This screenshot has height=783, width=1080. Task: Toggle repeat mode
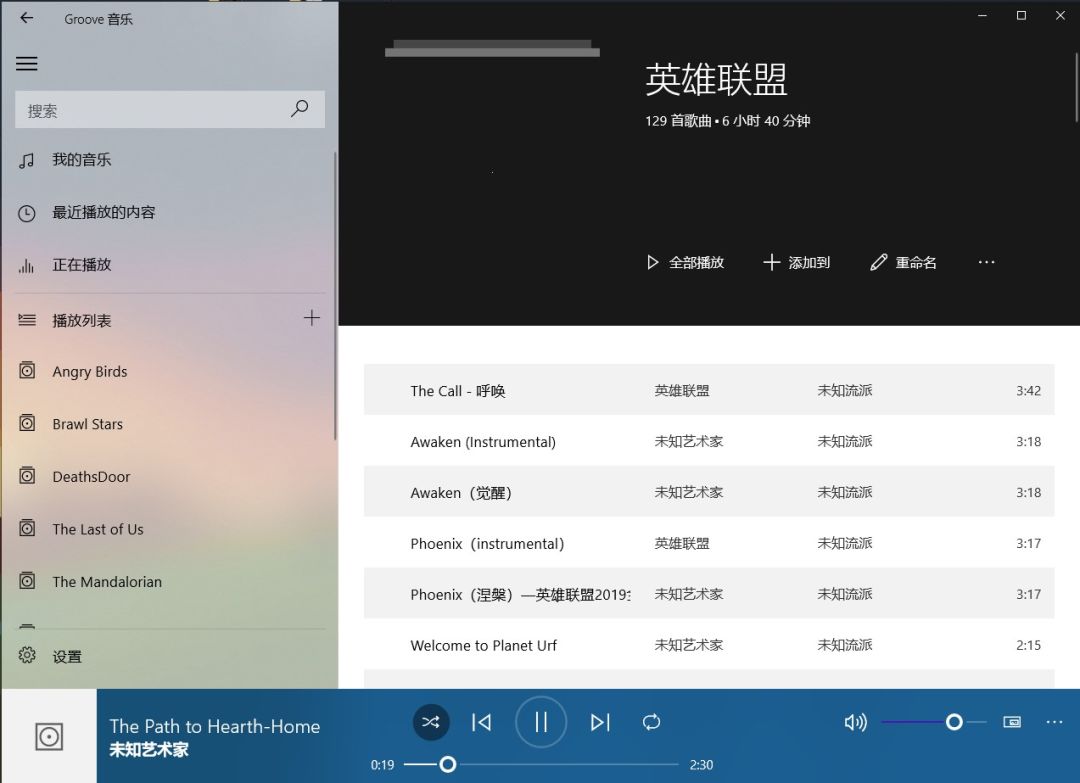coord(652,722)
